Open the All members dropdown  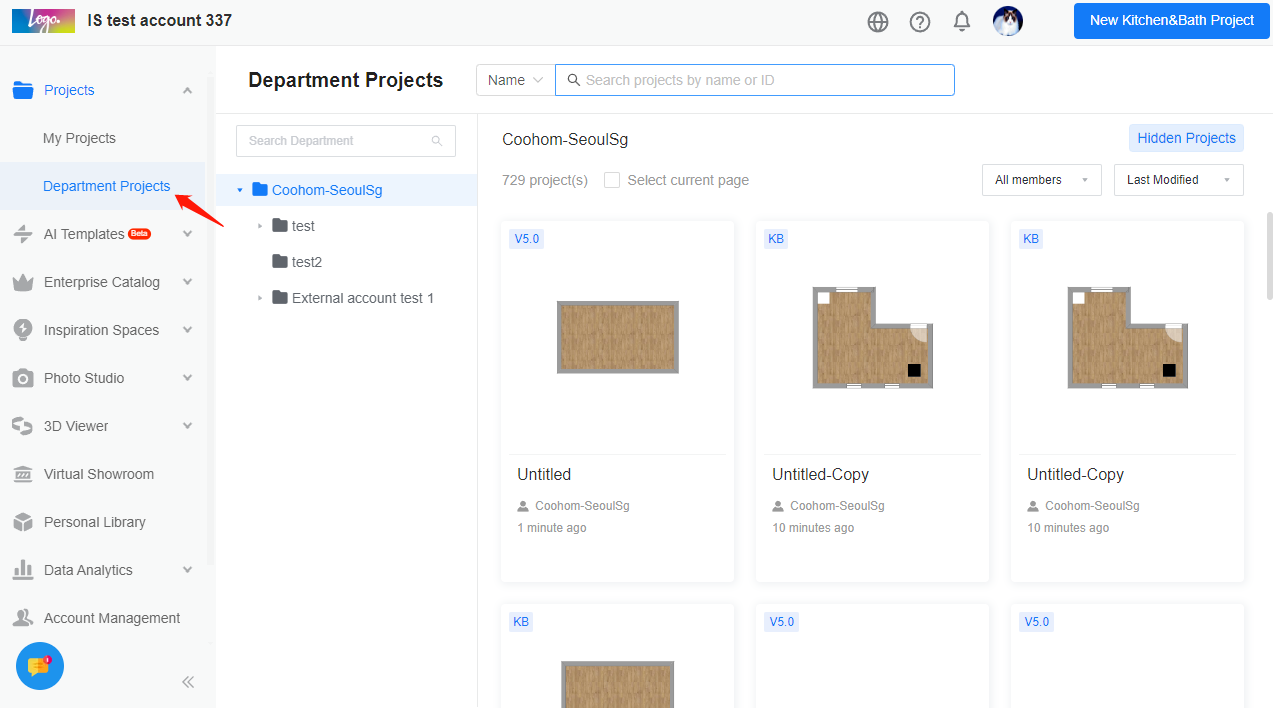[x=1041, y=180]
